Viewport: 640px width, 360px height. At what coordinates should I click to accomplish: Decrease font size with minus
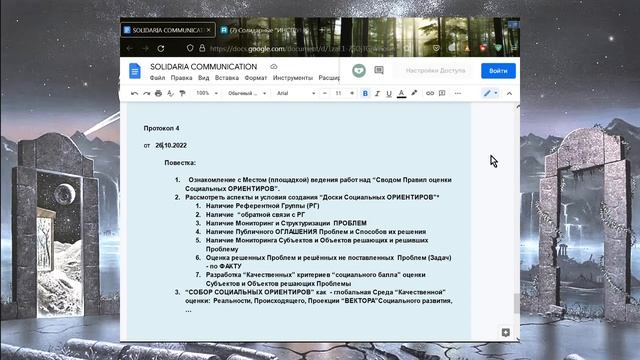325,93
